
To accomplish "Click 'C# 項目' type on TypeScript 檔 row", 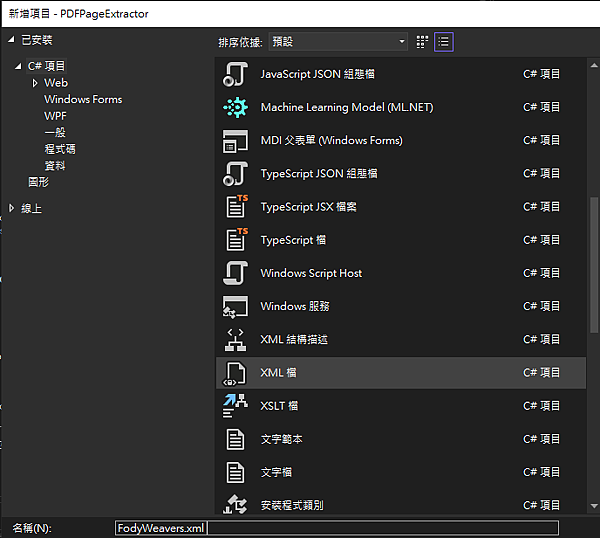I will [541, 240].
